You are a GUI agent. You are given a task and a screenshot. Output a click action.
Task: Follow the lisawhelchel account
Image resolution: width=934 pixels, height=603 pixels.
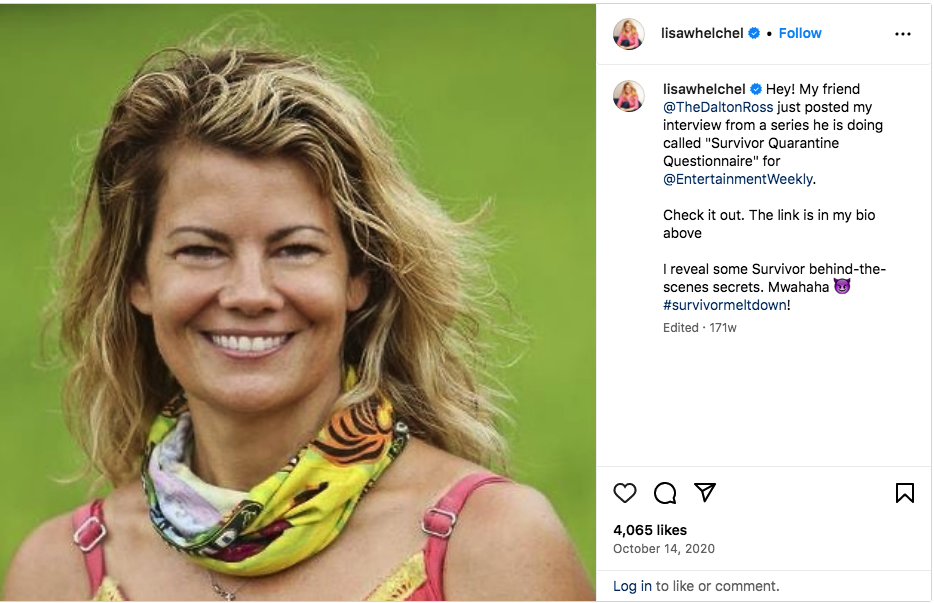click(x=800, y=33)
